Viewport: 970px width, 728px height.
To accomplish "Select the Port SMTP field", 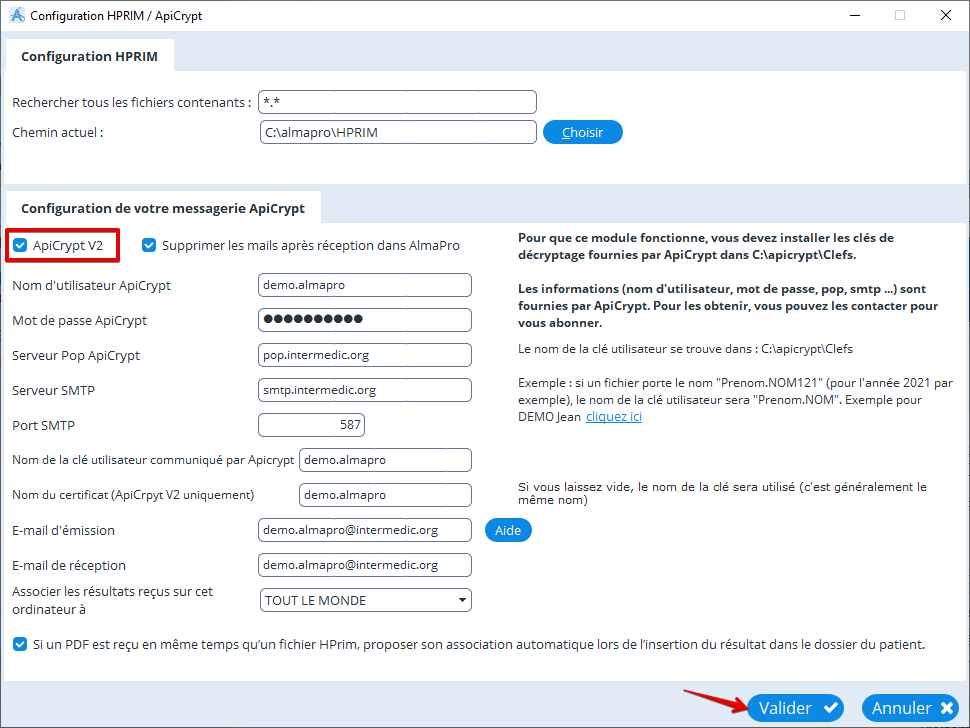I will point(311,425).
